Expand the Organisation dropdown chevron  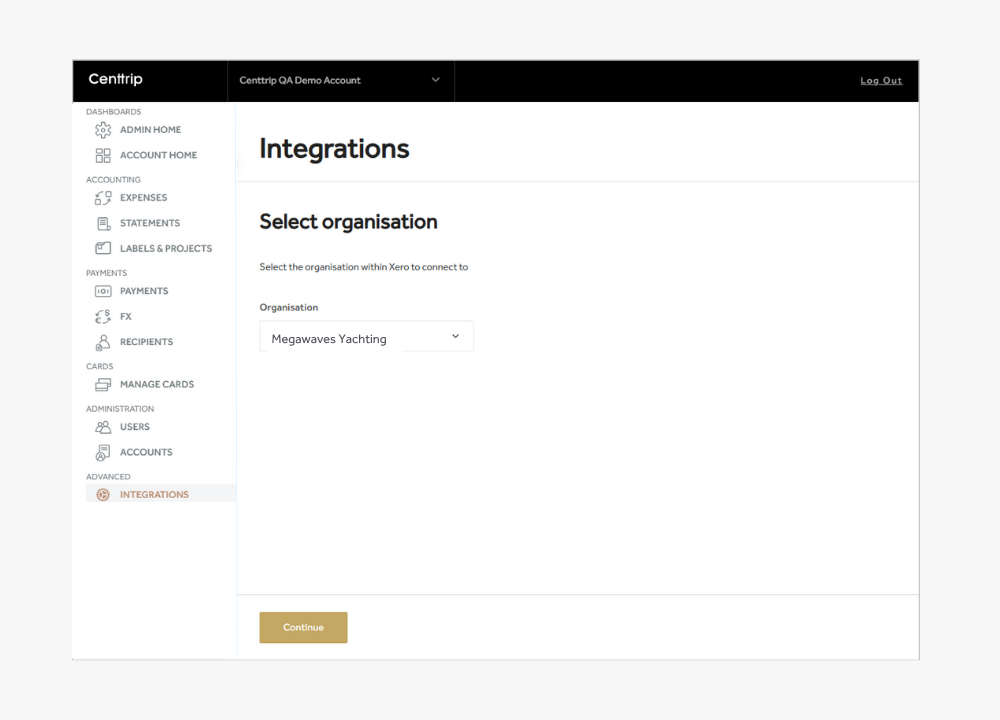(x=455, y=337)
